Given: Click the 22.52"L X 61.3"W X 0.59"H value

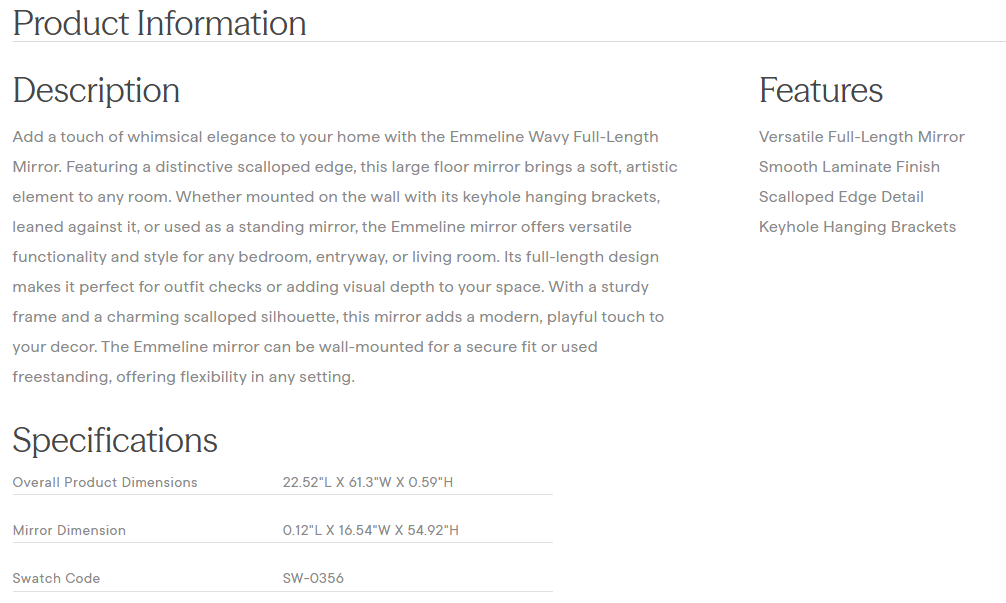Looking at the screenshot, I should tap(368, 482).
